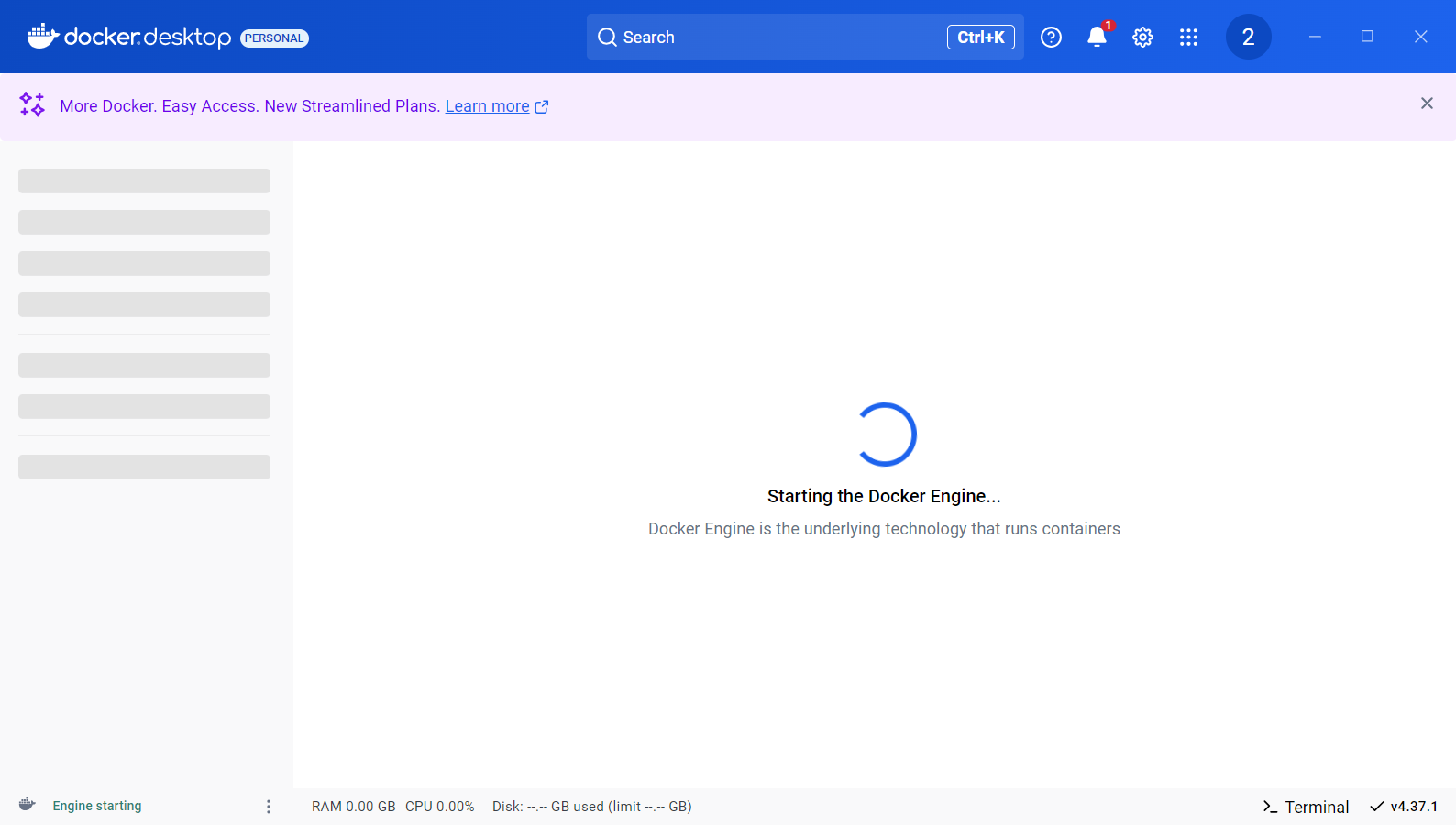Open Settings gear icon
The width and height of the screenshot is (1456, 825).
coord(1142,37)
